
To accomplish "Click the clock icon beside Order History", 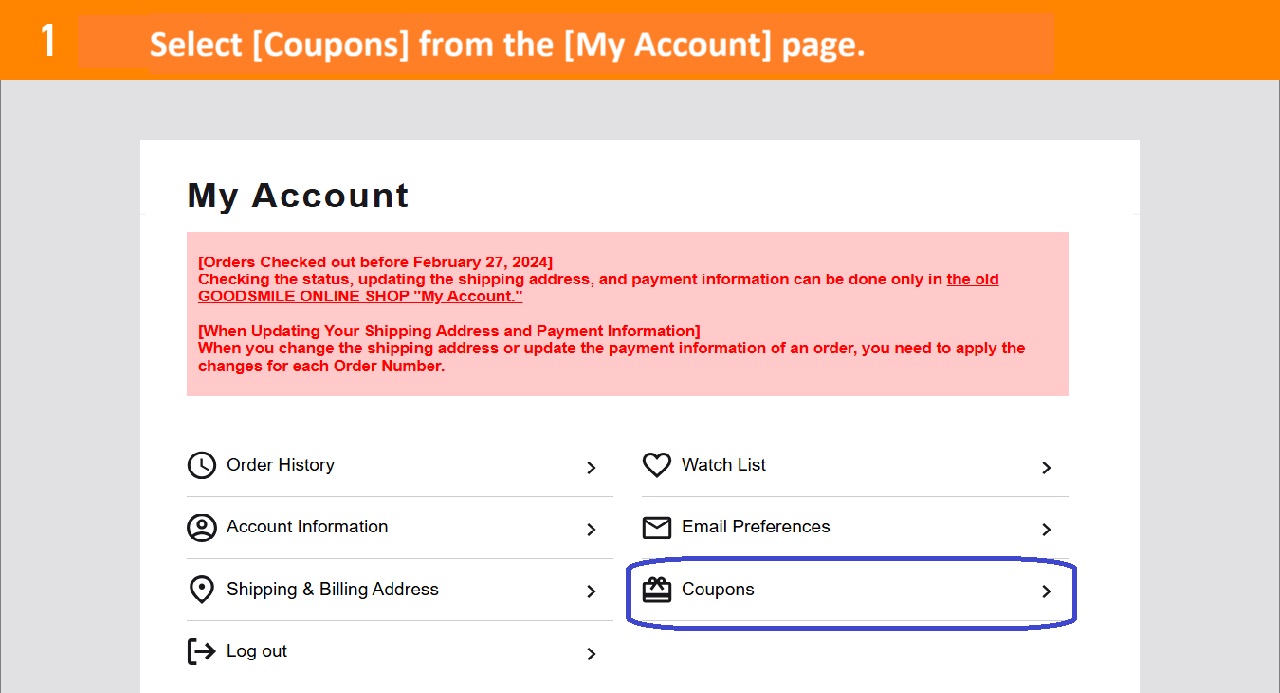I will click(202, 465).
